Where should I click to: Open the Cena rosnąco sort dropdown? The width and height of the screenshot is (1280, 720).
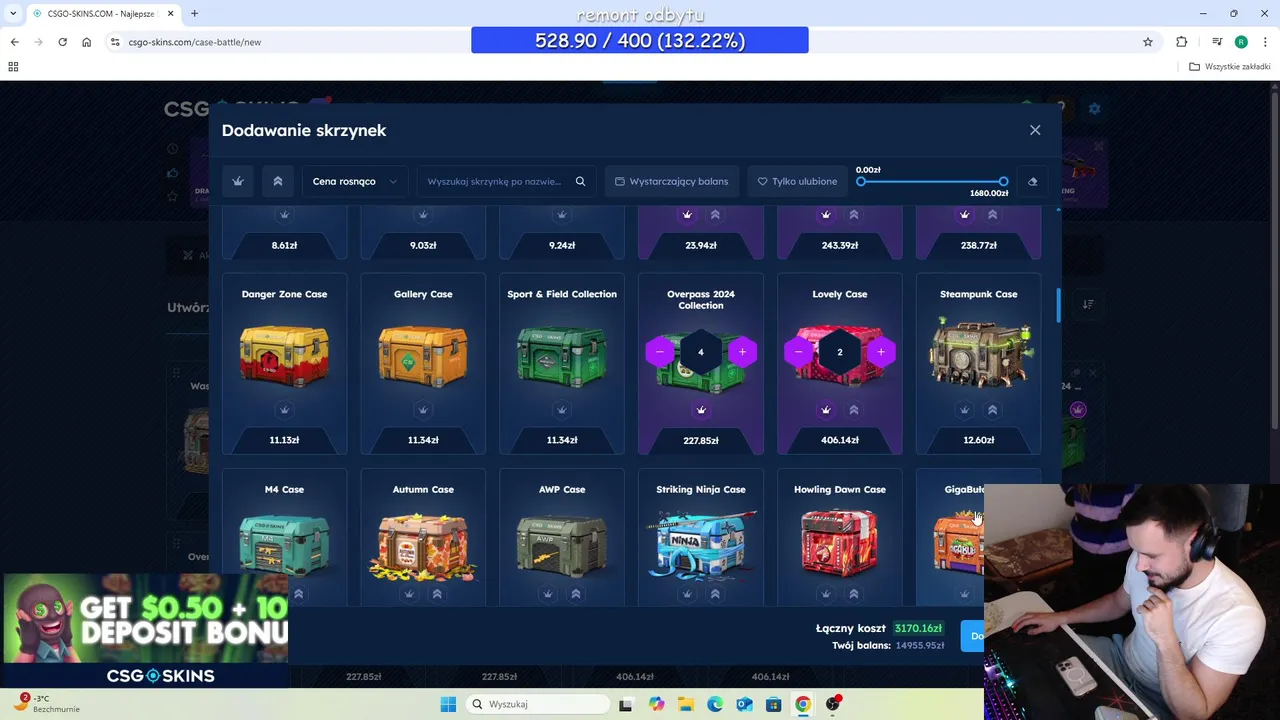click(x=355, y=181)
